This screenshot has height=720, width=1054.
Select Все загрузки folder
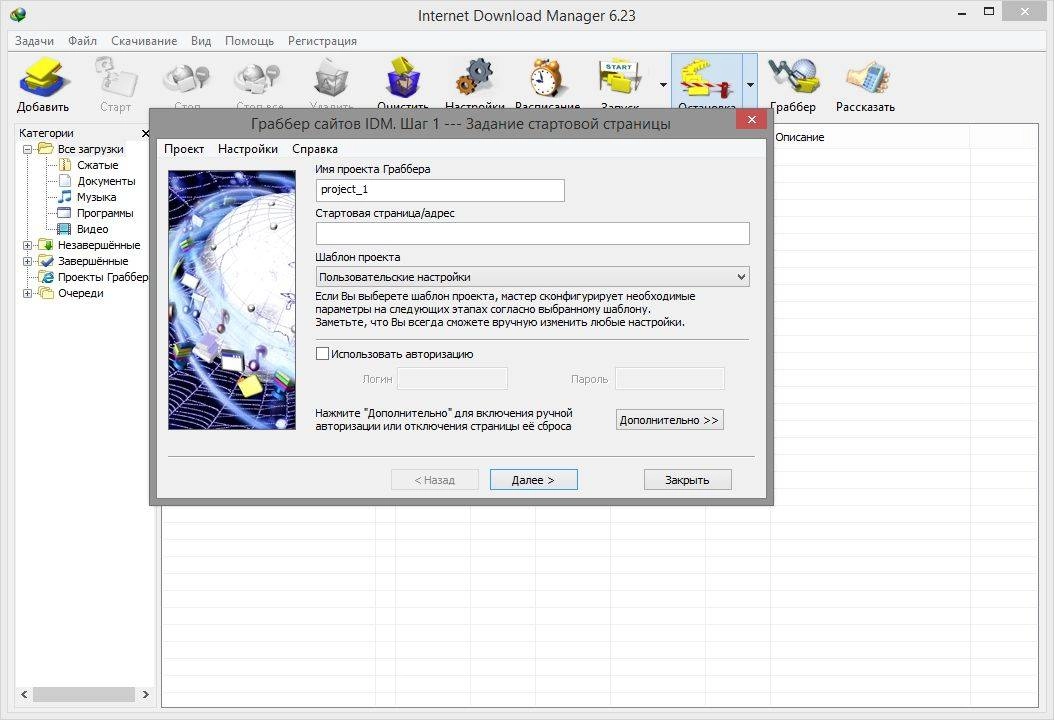[x=90, y=149]
